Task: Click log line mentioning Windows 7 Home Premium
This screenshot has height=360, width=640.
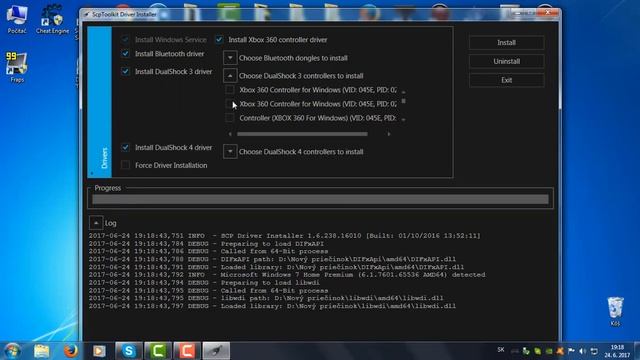Action: click(287, 275)
